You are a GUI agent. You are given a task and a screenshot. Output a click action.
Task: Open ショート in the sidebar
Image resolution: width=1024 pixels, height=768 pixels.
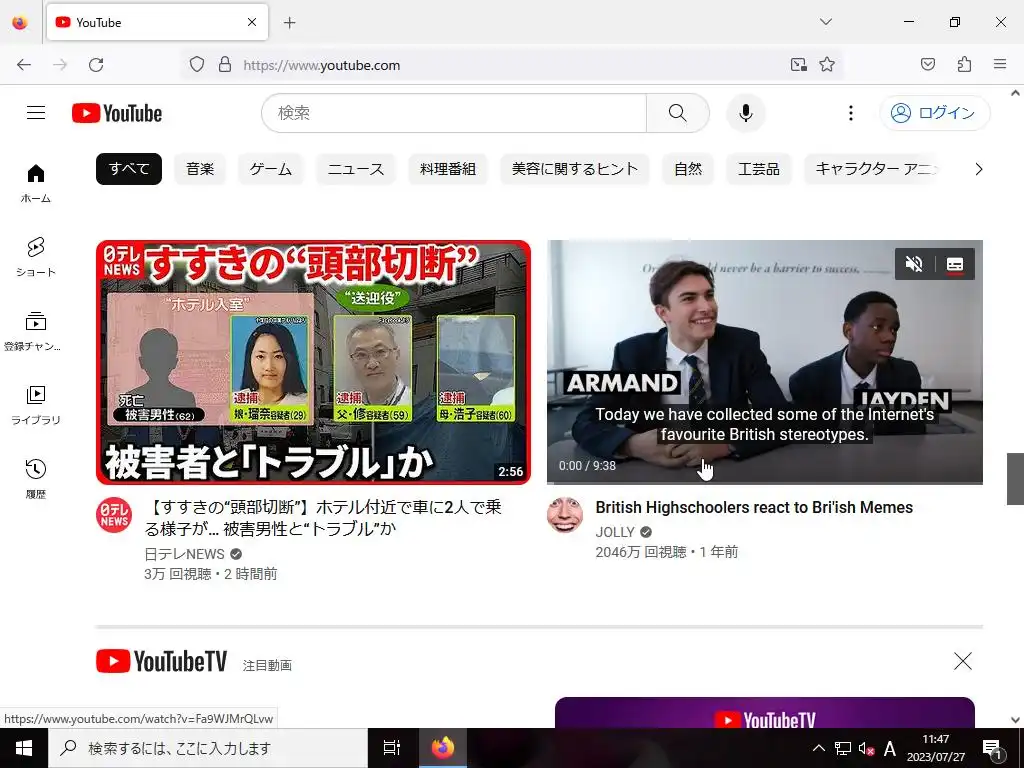(x=36, y=257)
